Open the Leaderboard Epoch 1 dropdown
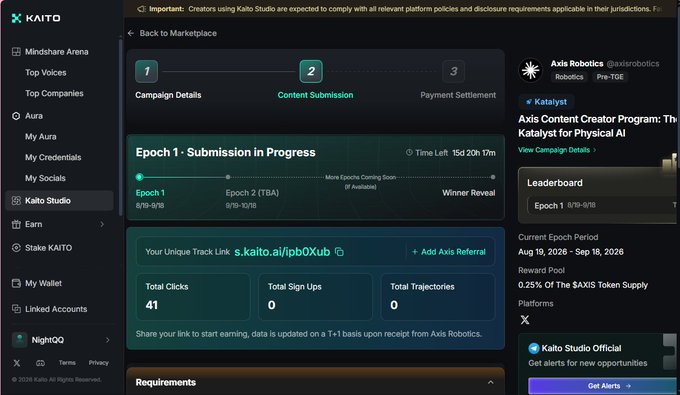This screenshot has height=395, width=680. (603, 206)
